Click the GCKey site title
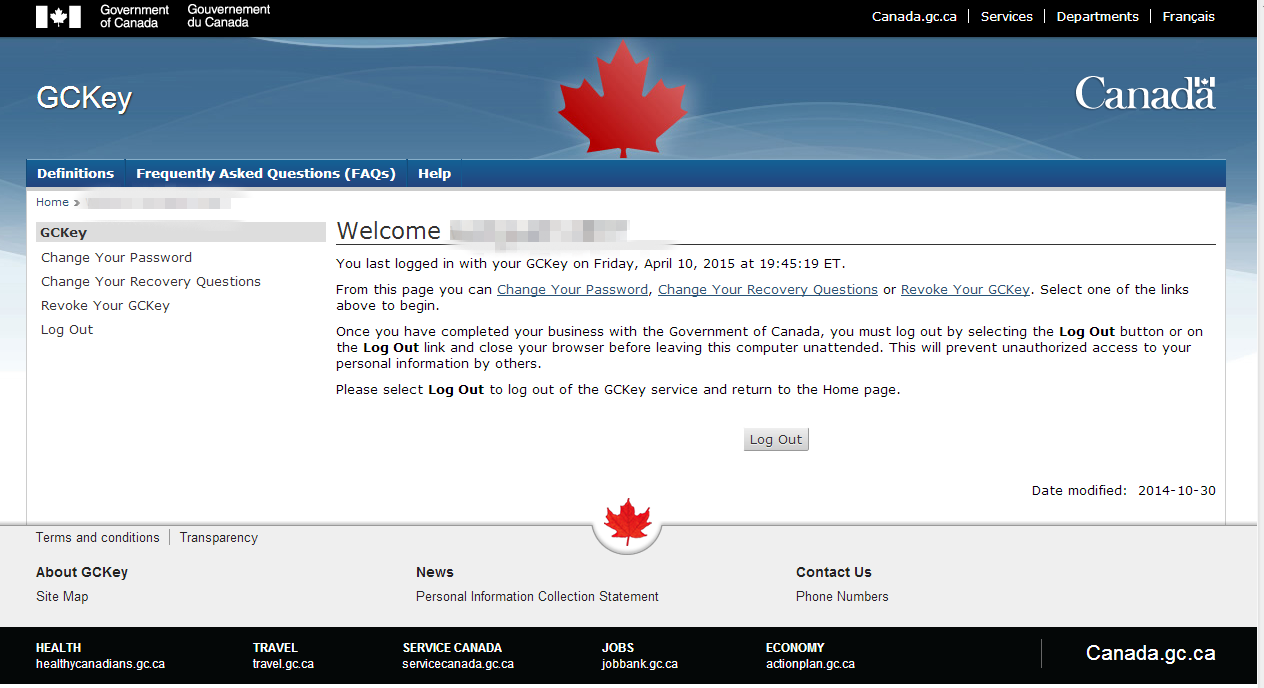1264x688 pixels. point(84,98)
